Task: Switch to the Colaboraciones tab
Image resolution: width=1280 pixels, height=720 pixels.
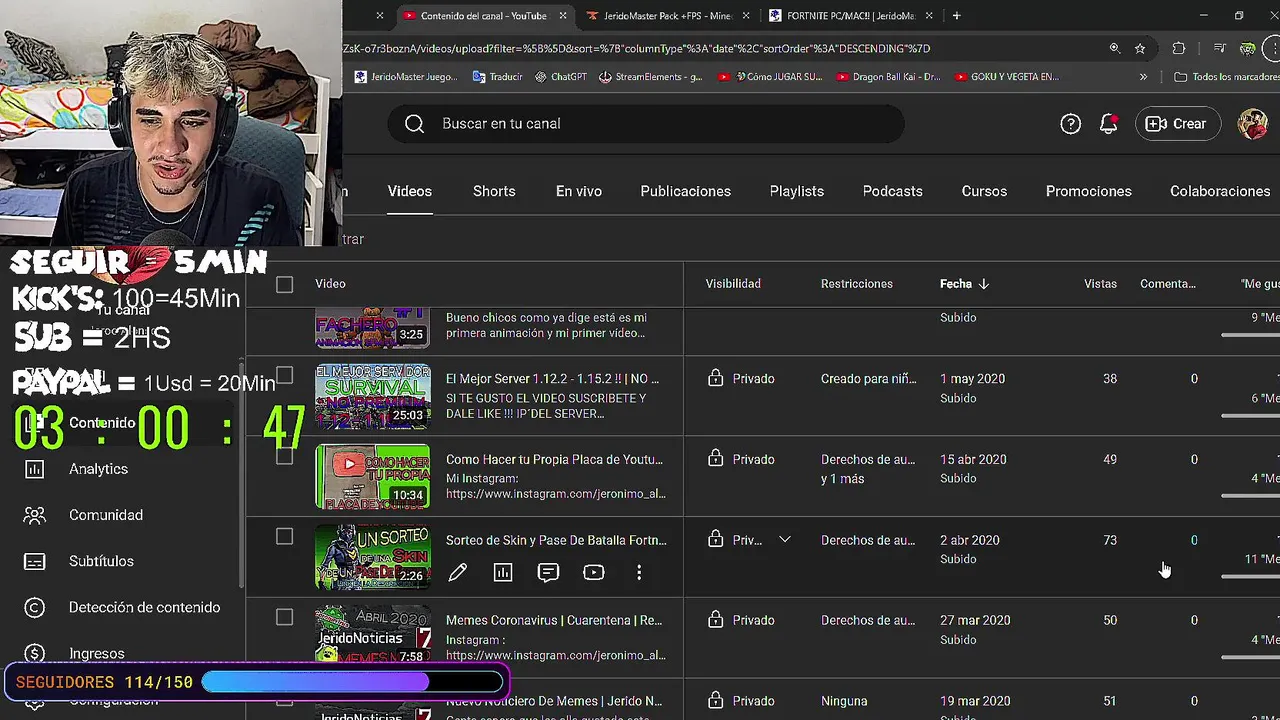Action: pyautogui.click(x=1220, y=191)
